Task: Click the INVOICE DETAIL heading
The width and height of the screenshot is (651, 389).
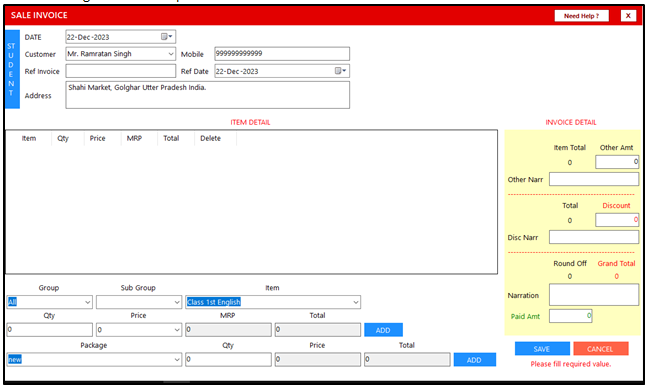Action: coord(571,122)
